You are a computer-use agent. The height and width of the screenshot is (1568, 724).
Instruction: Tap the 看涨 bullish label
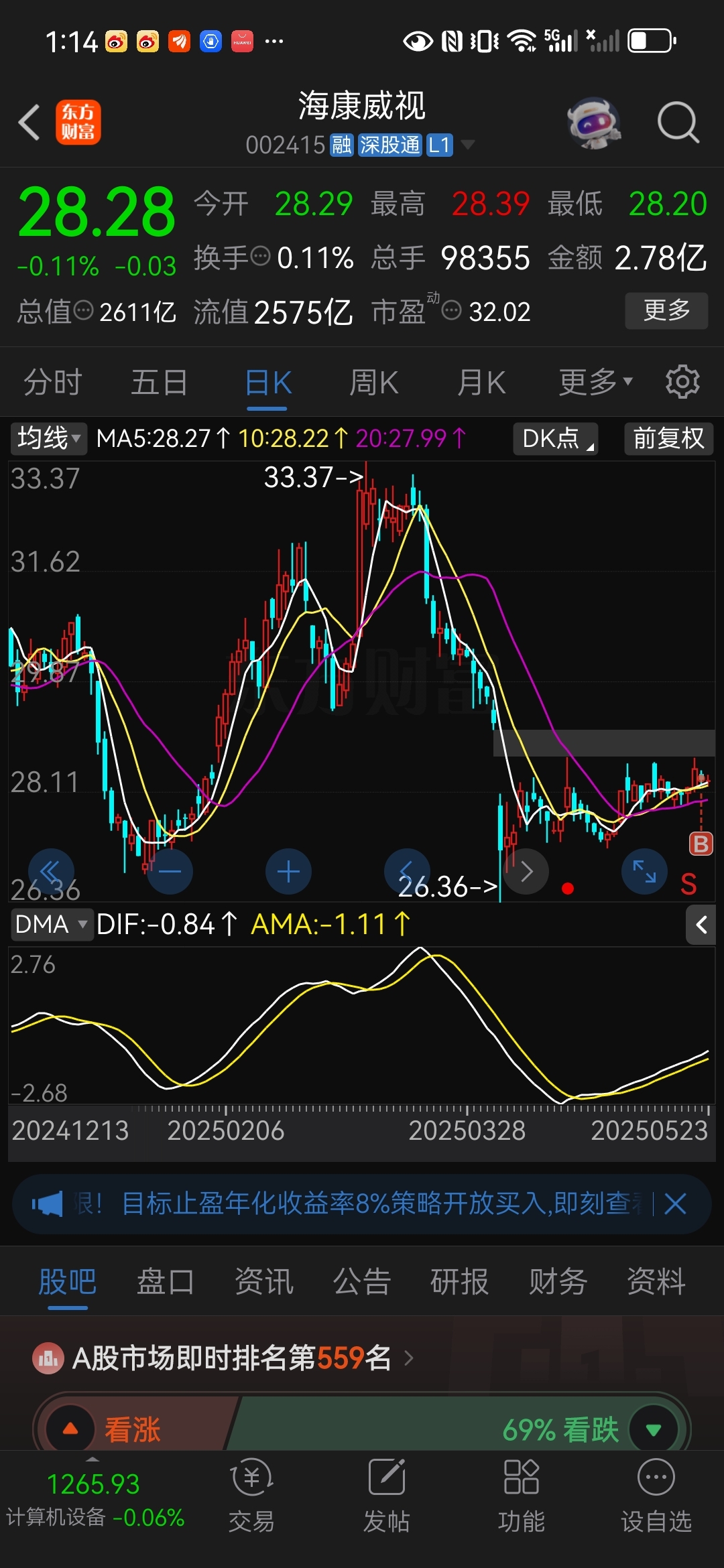click(x=133, y=1429)
